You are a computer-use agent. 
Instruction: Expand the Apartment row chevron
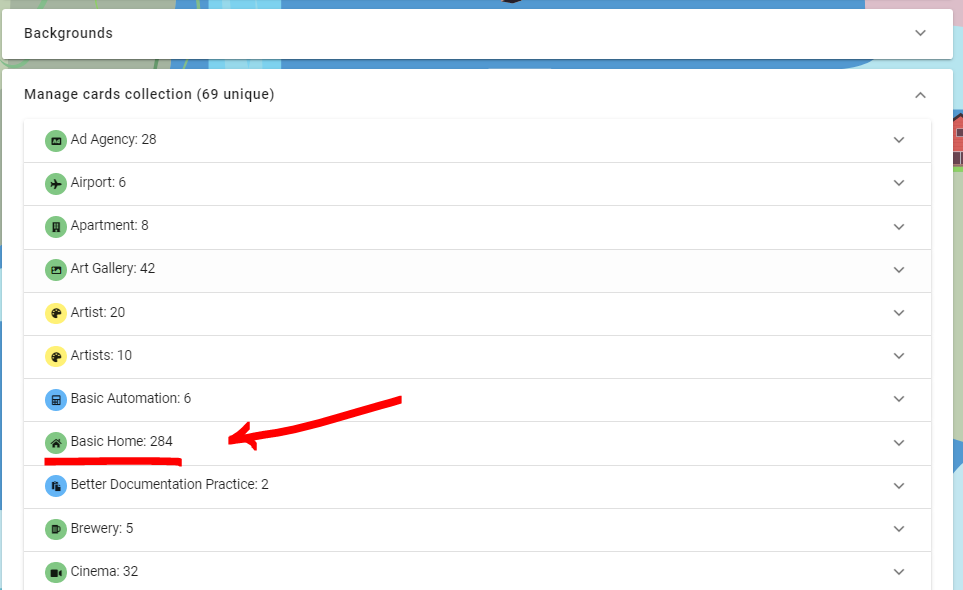coord(899,227)
